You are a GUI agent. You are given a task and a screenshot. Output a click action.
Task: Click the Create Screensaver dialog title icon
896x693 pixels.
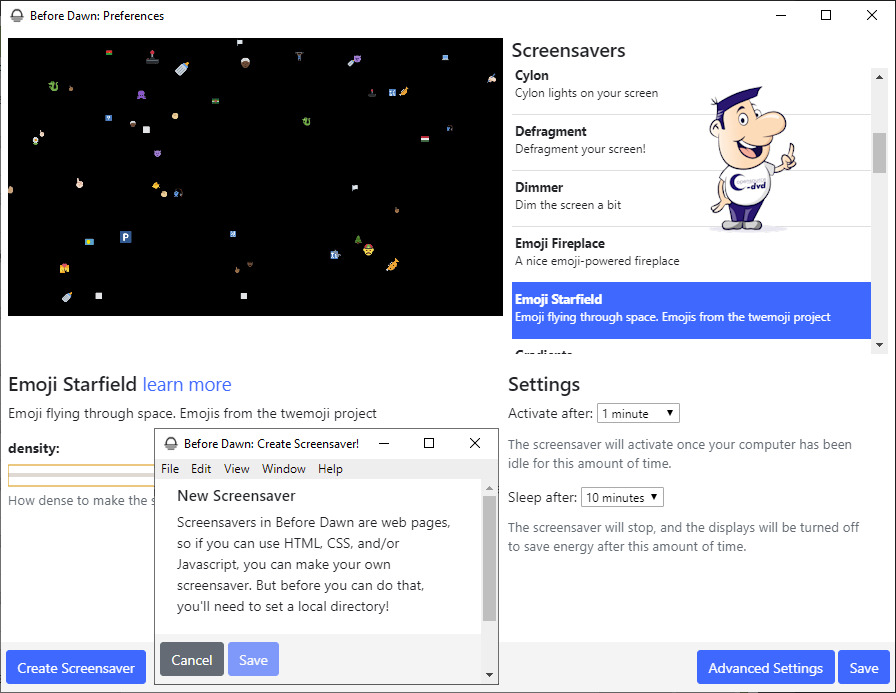(171, 443)
